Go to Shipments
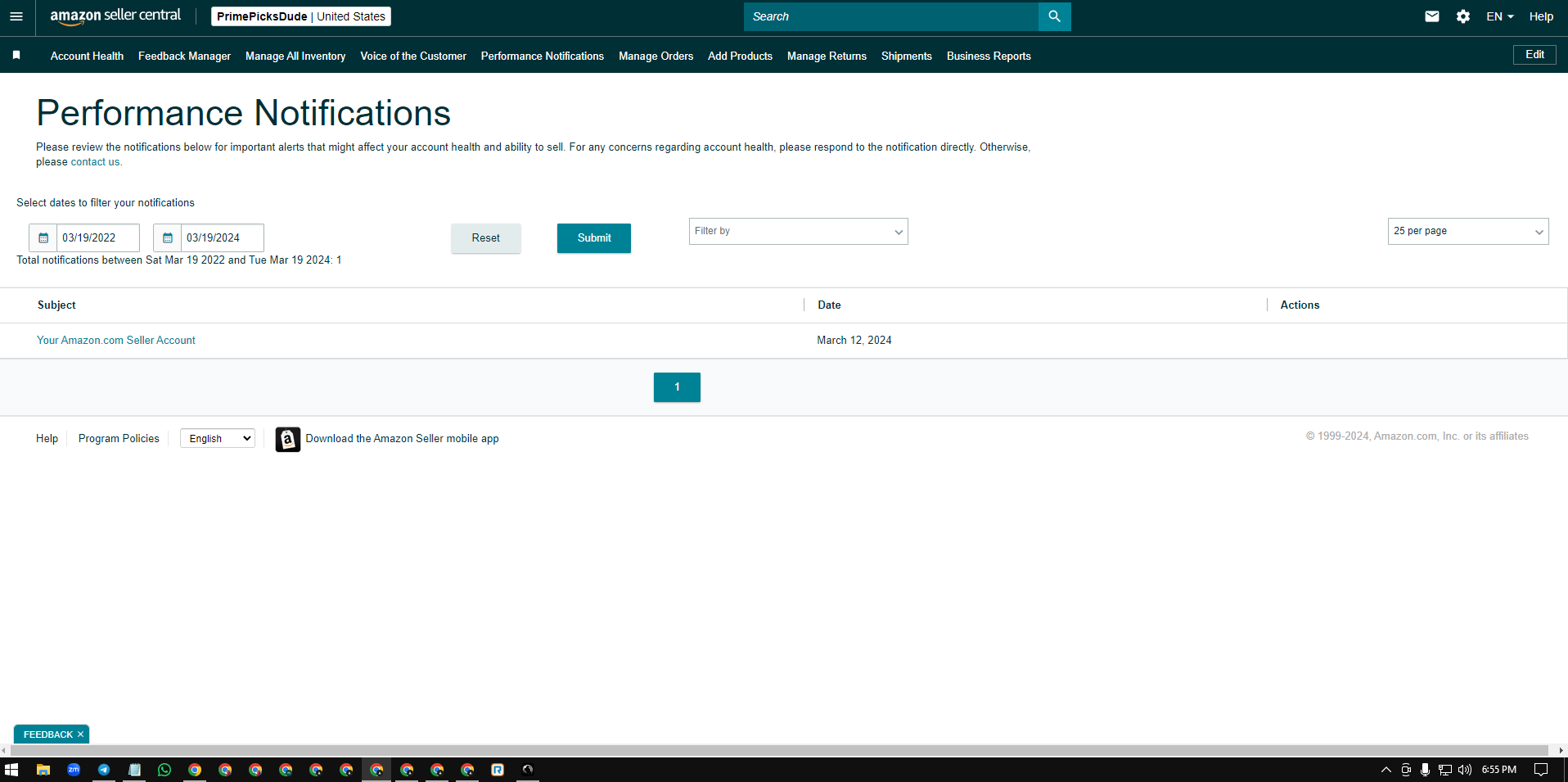This screenshot has width=1568, height=782. click(x=907, y=56)
